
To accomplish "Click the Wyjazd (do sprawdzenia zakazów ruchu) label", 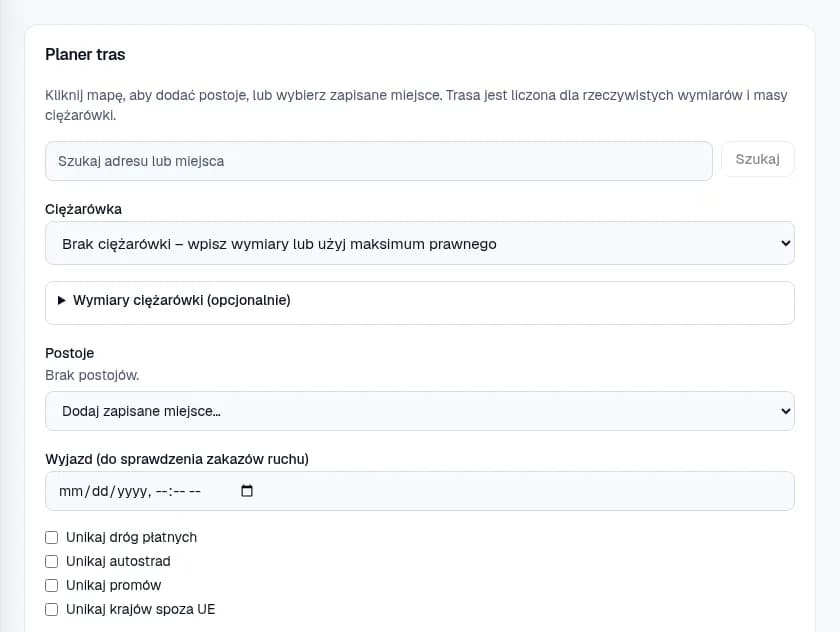I will (x=177, y=460).
